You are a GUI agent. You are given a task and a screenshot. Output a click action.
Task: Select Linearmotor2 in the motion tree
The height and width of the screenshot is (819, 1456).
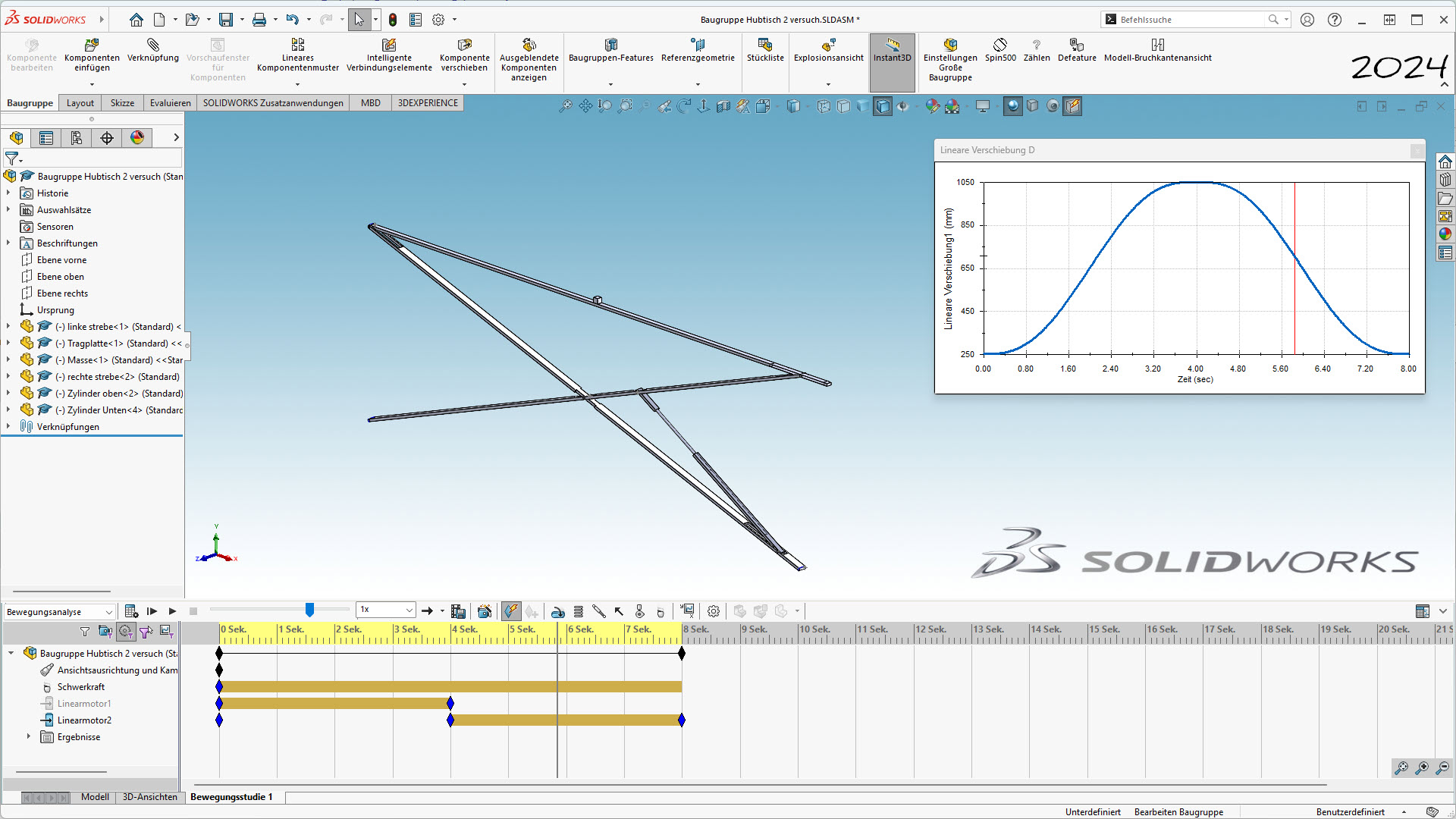(84, 720)
